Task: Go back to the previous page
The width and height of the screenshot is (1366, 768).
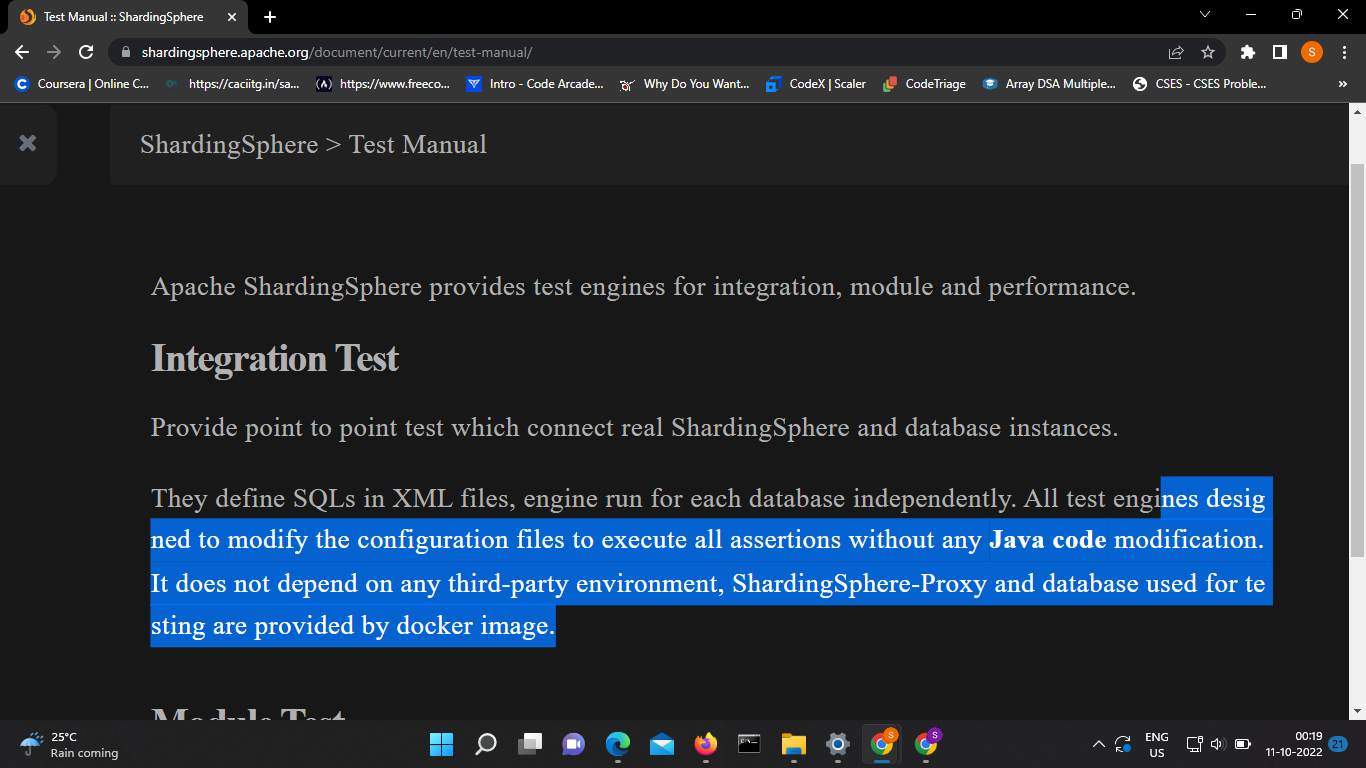Action: click(x=22, y=52)
